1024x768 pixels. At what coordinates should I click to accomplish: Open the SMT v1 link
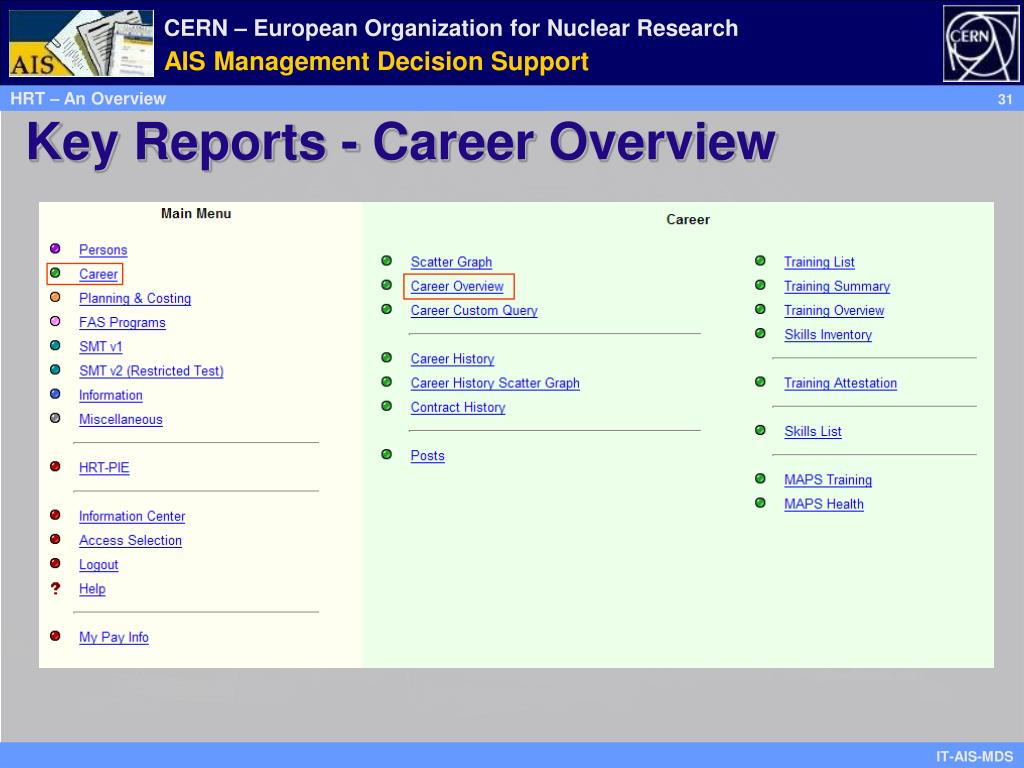pos(101,346)
